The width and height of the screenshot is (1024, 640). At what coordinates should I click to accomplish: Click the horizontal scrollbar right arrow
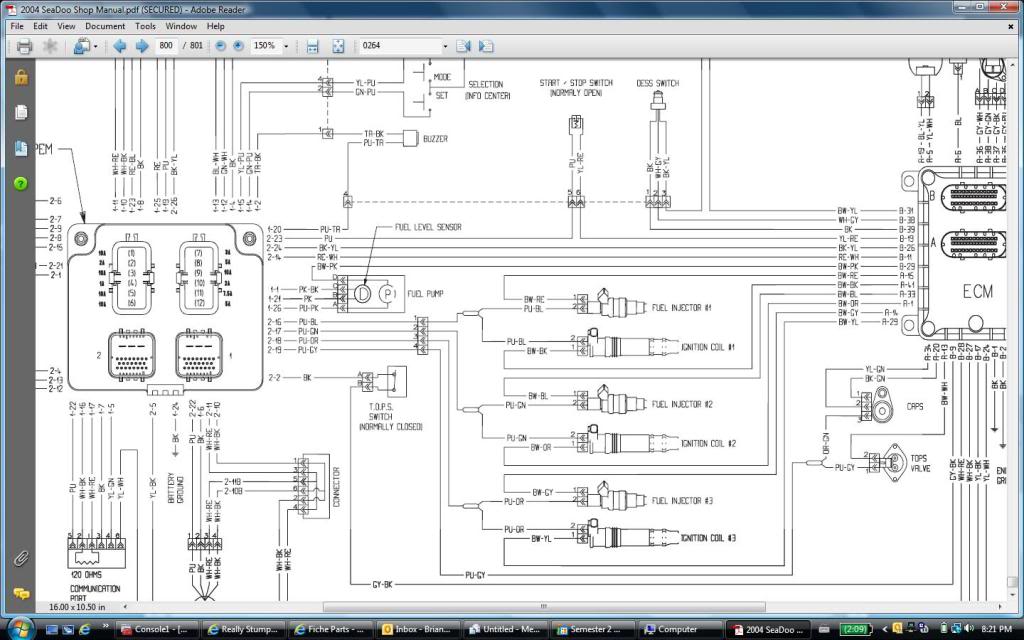(999, 607)
